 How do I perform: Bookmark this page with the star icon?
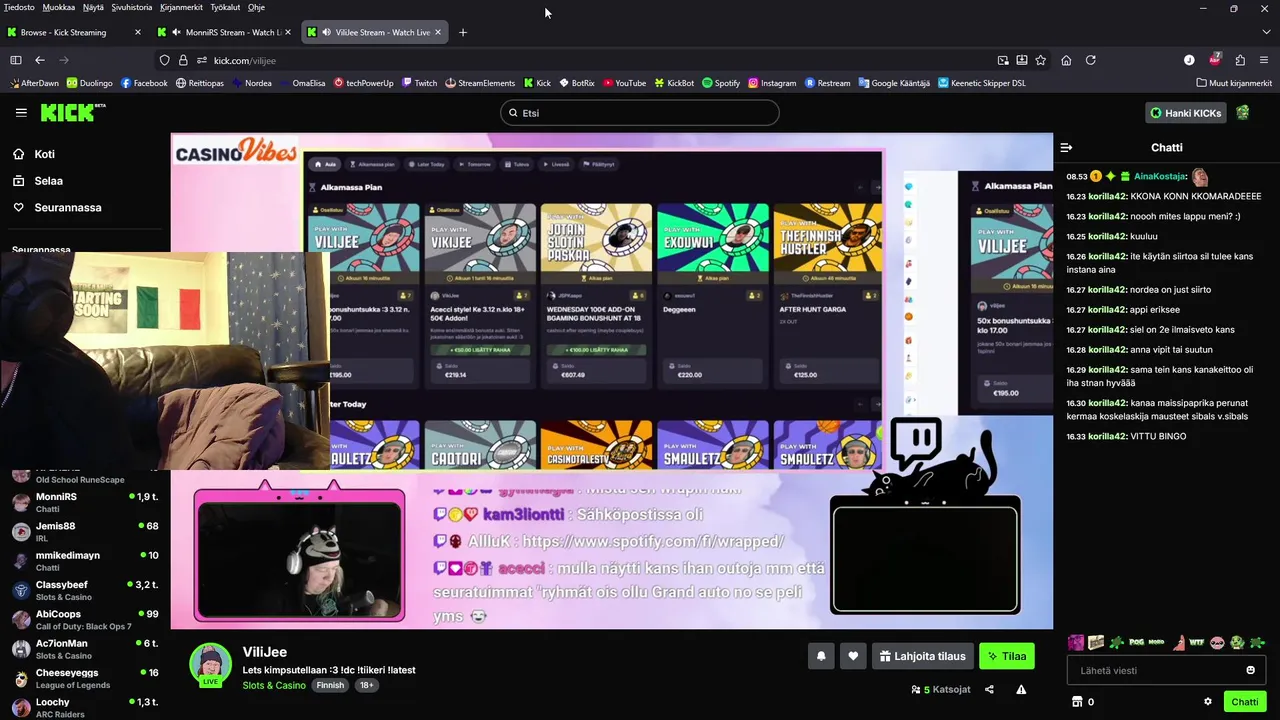1040,60
